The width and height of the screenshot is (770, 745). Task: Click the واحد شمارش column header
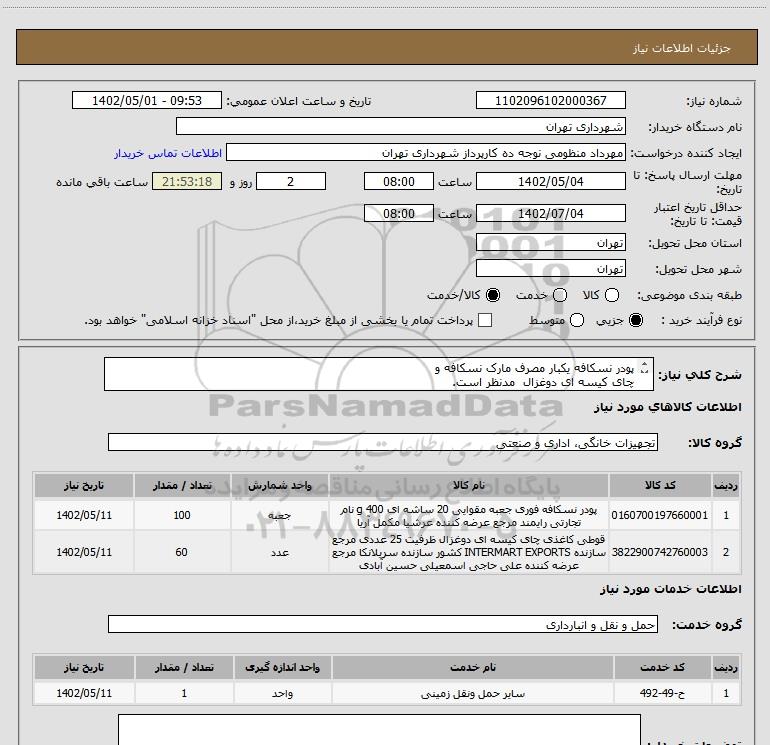279,485
